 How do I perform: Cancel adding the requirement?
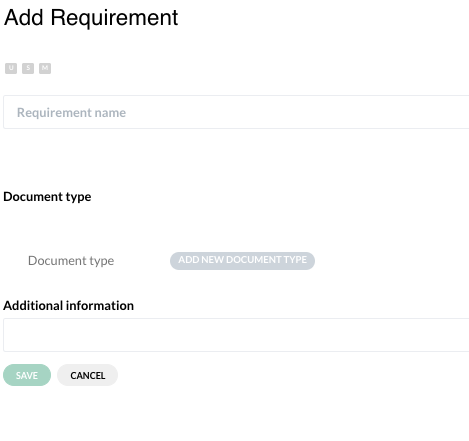point(87,375)
